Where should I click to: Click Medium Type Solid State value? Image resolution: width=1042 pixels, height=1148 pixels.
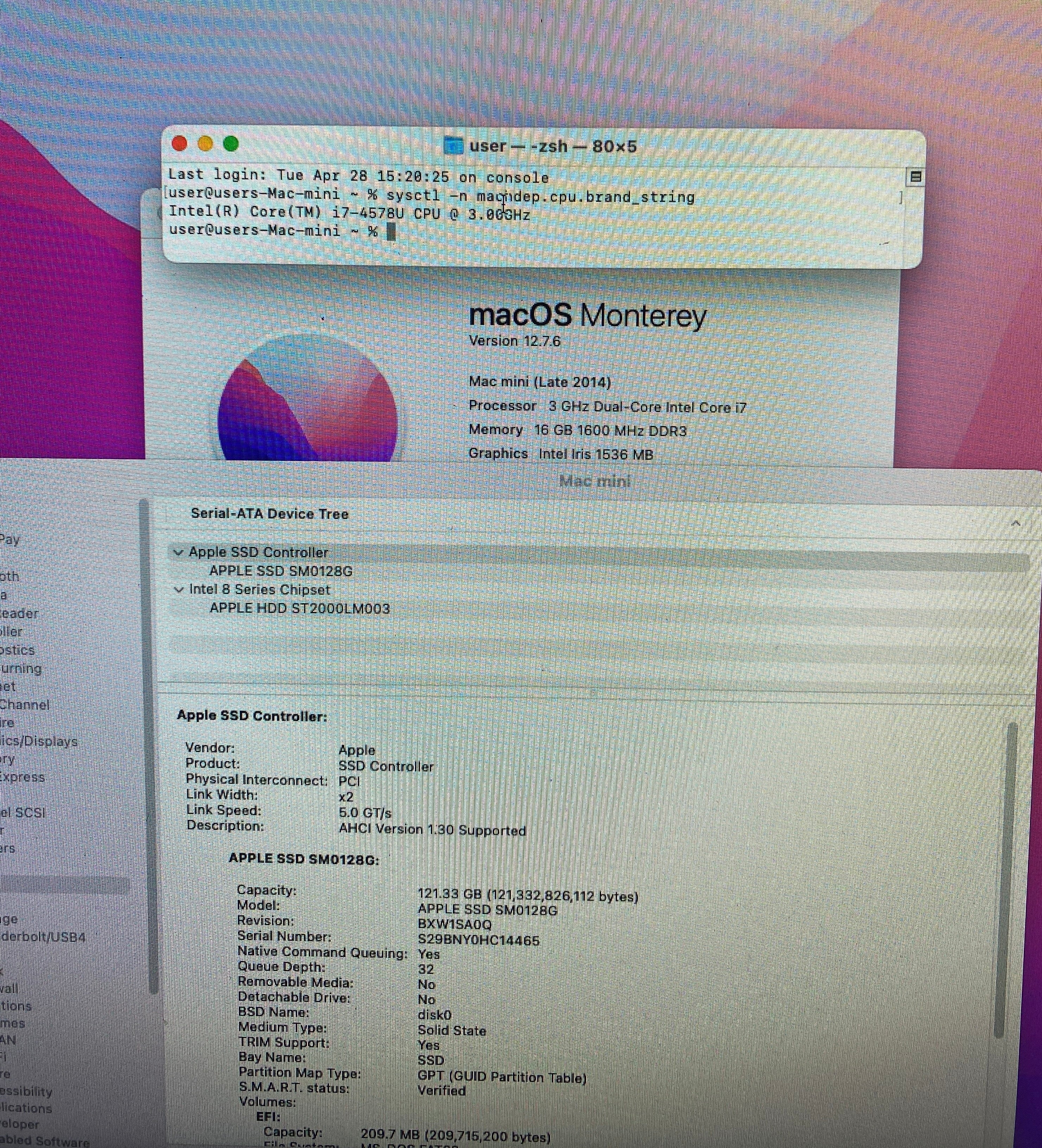click(452, 1030)
